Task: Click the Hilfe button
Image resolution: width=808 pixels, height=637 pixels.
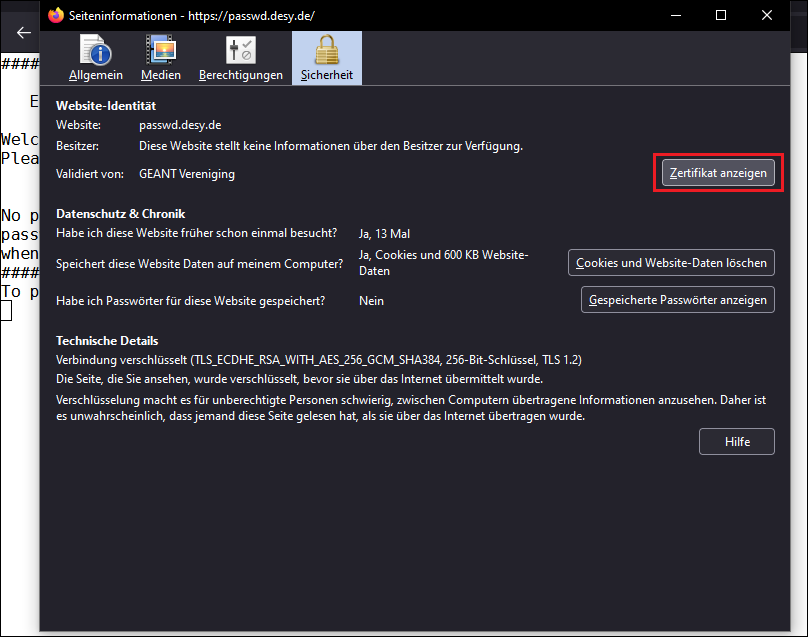Action: point(736,442)
